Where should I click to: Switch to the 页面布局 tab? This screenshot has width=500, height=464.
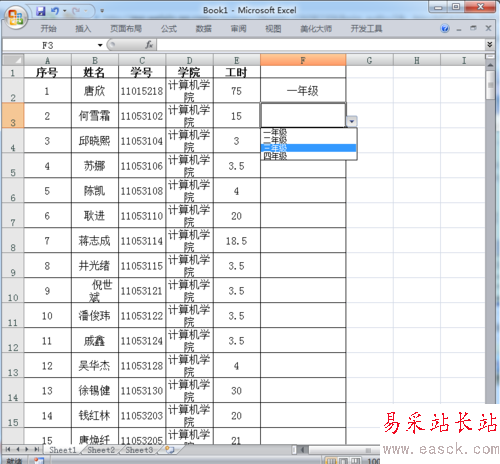(x=126, y=29)
